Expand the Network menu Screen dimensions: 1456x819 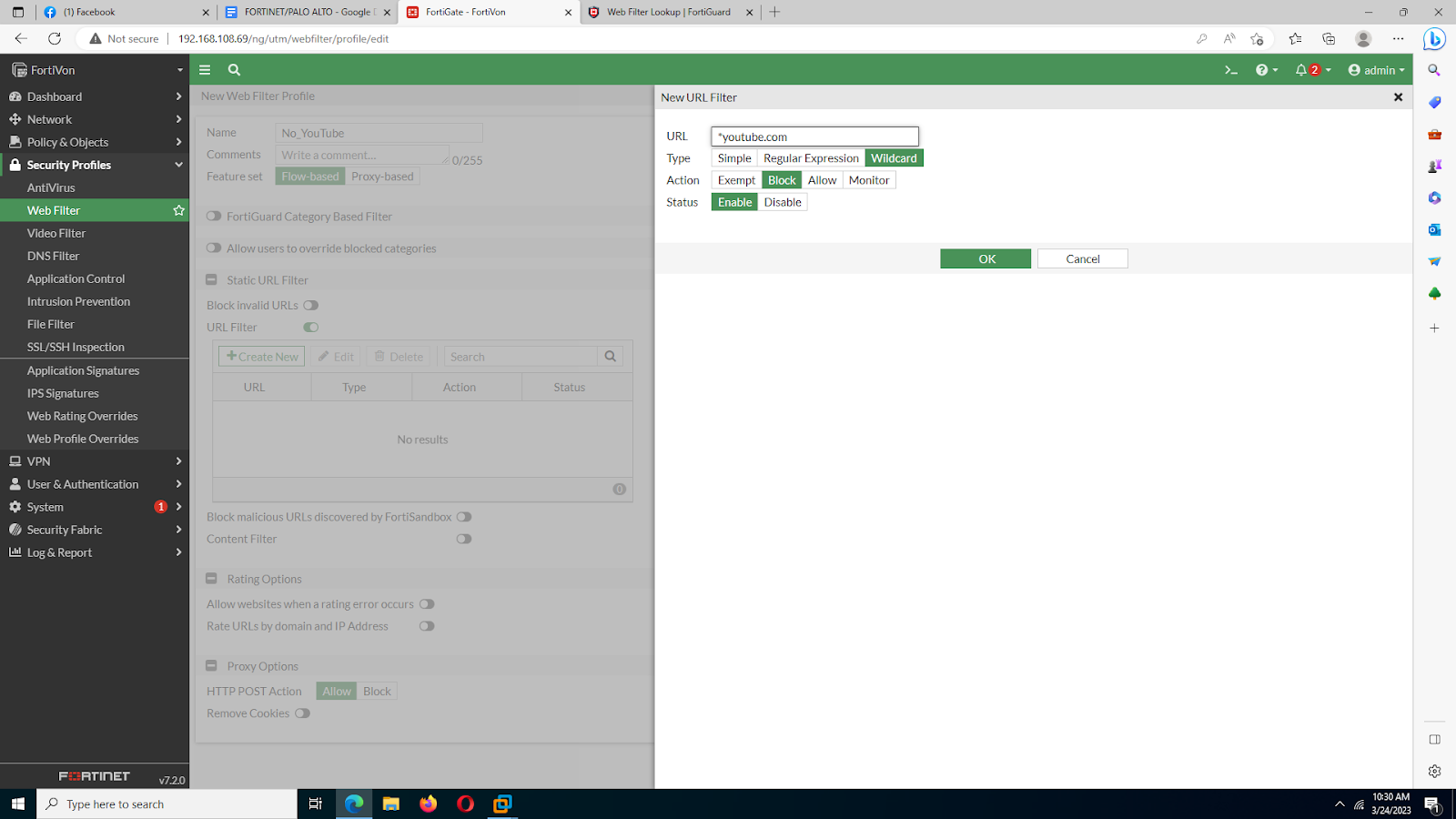tap(95, 119)
